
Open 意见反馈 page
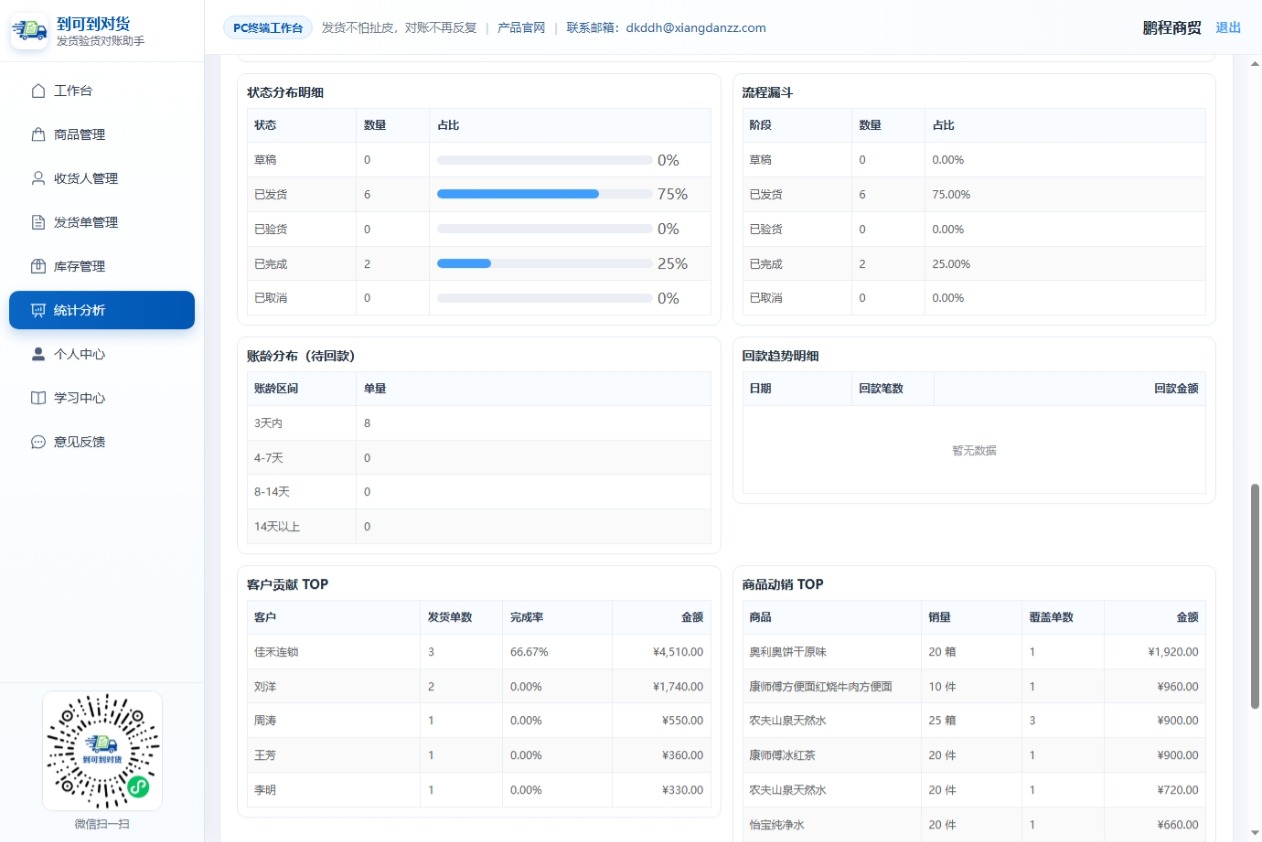click(101, 442)
